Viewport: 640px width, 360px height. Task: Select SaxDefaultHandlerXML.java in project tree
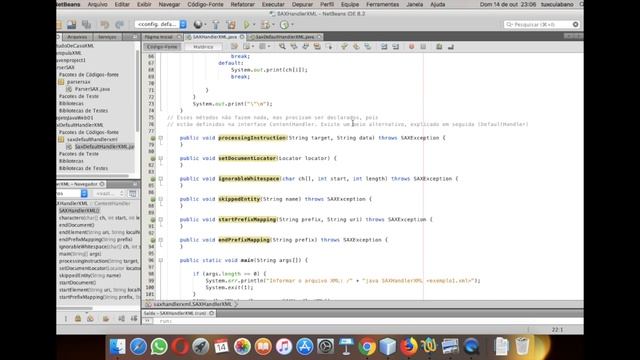coord(104,147)
